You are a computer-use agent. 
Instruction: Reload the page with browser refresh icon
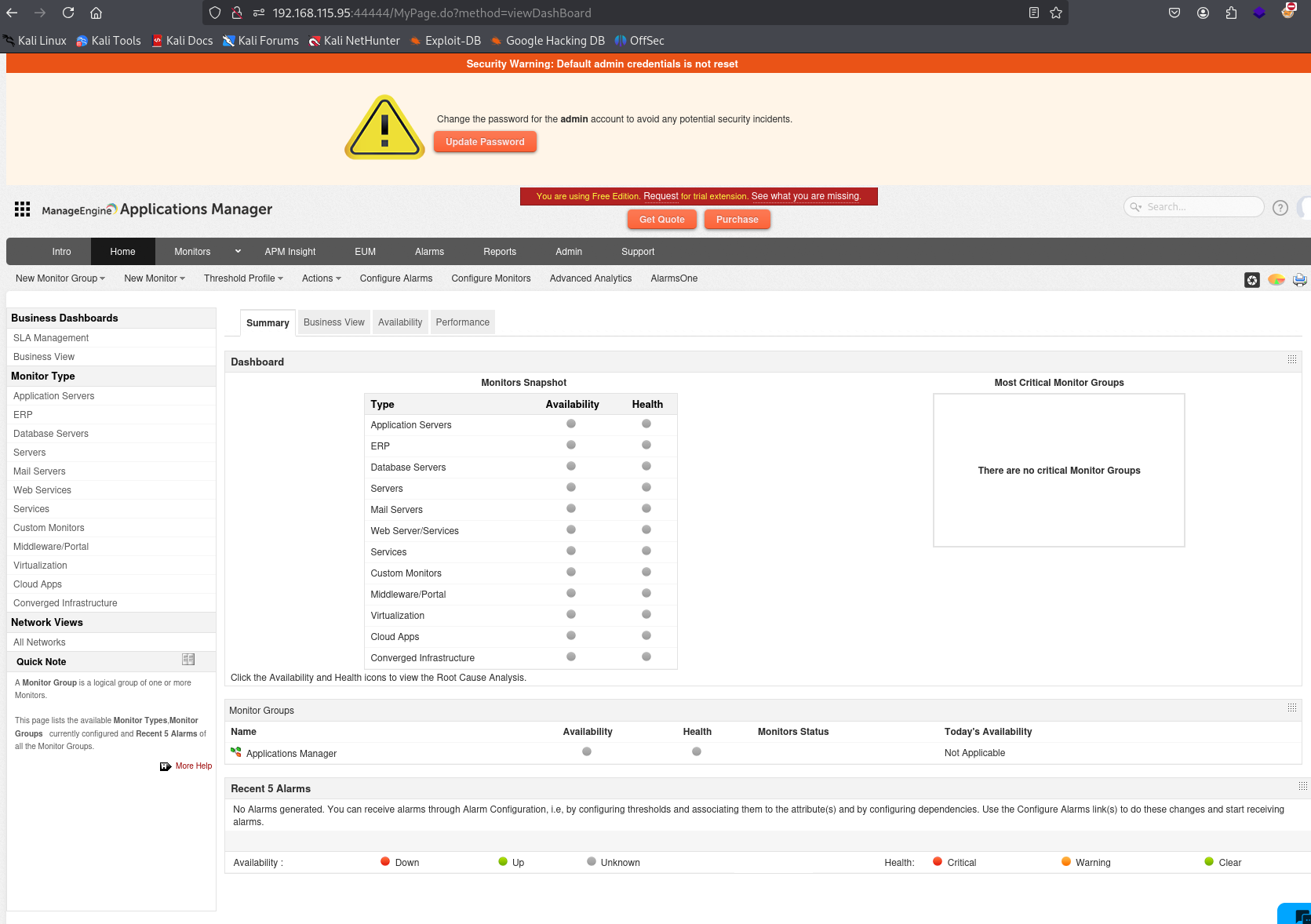point(68,13)
